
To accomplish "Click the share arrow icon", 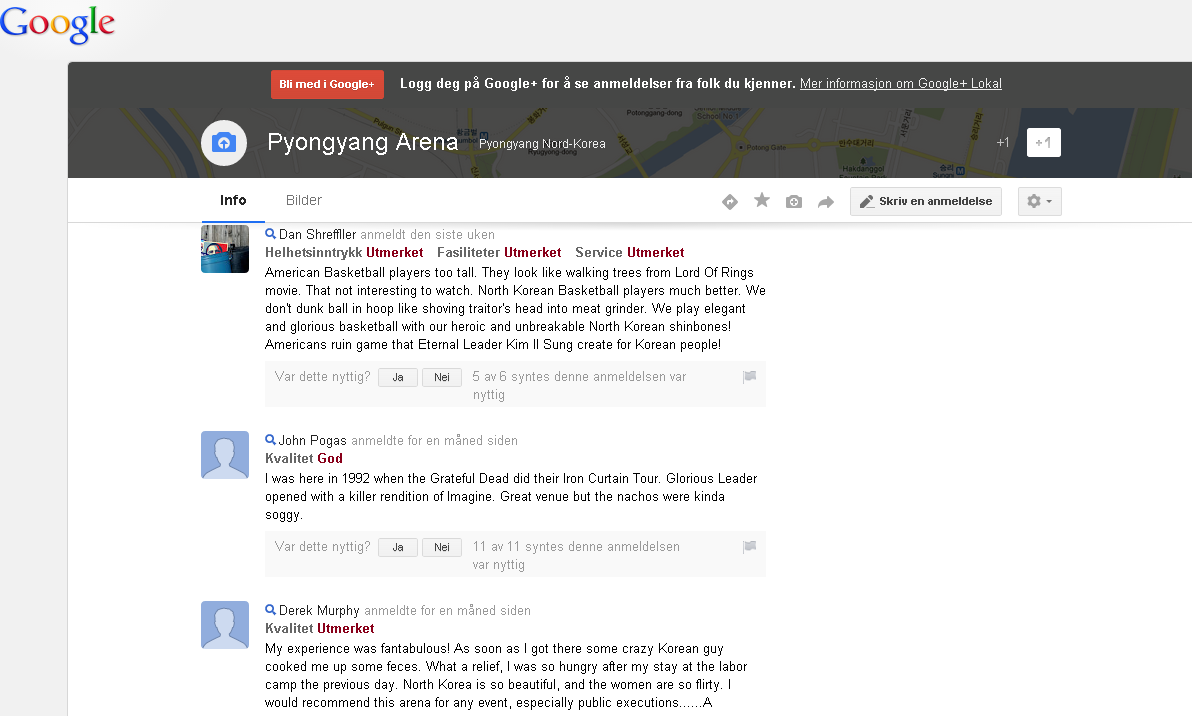I will pyautogui.click(x=826, y=202).
